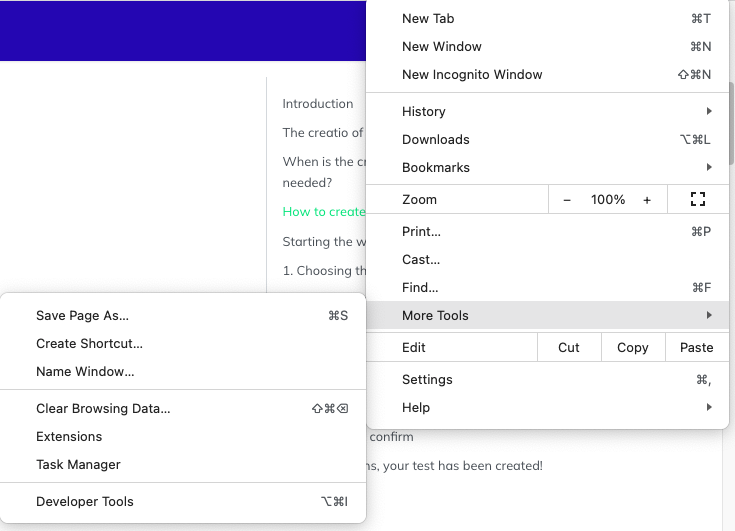Decrease zoom with the minus button

coord(567,200)
